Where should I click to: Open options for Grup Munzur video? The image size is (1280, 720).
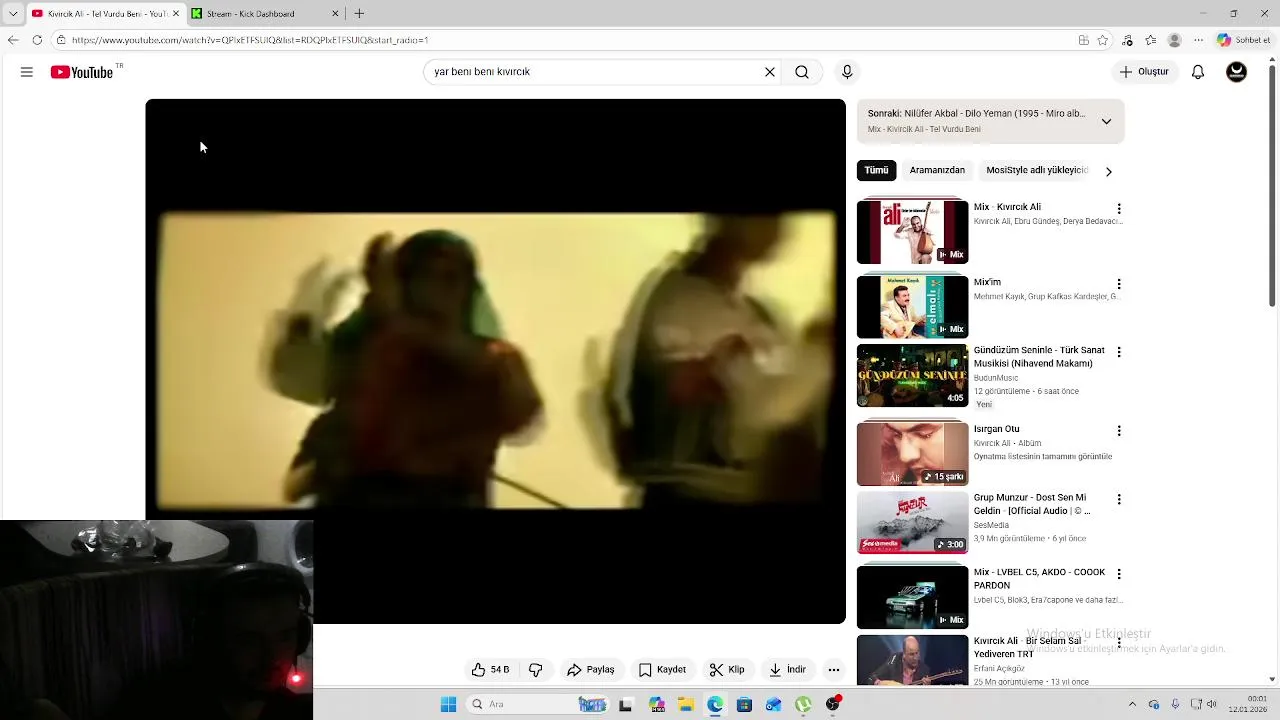[x=1119, y=499]
